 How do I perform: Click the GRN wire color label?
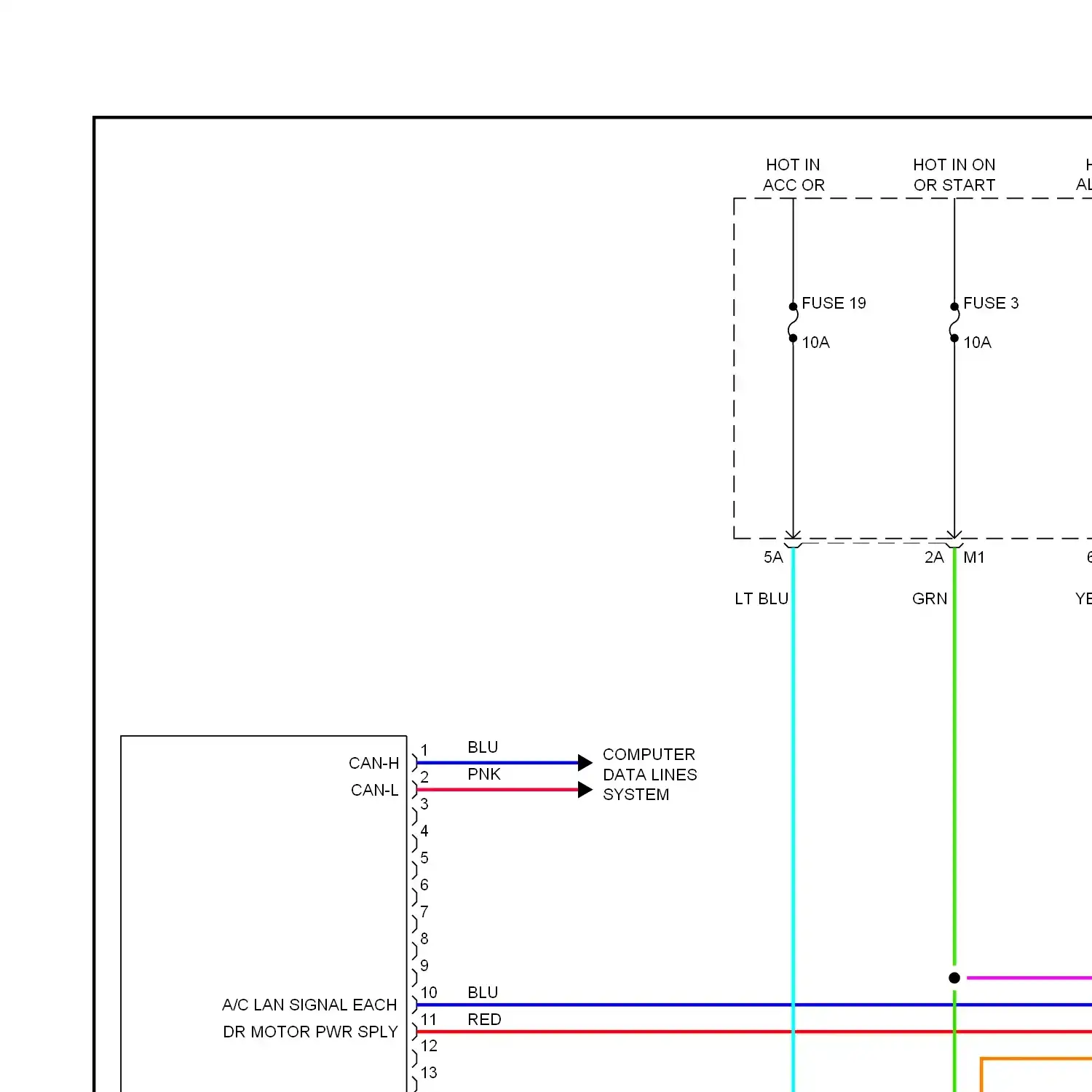930,598
